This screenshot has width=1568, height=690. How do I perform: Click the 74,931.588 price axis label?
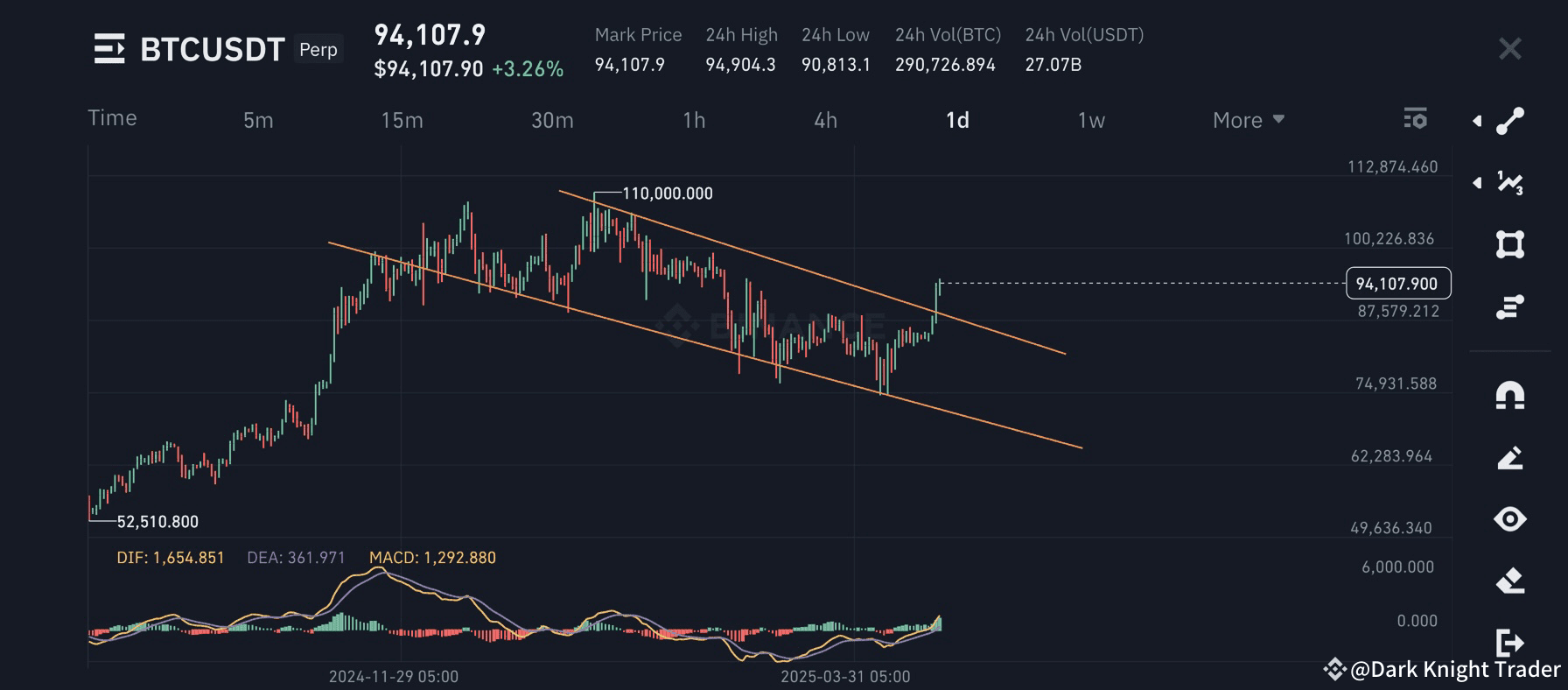tap(1396, 384)
